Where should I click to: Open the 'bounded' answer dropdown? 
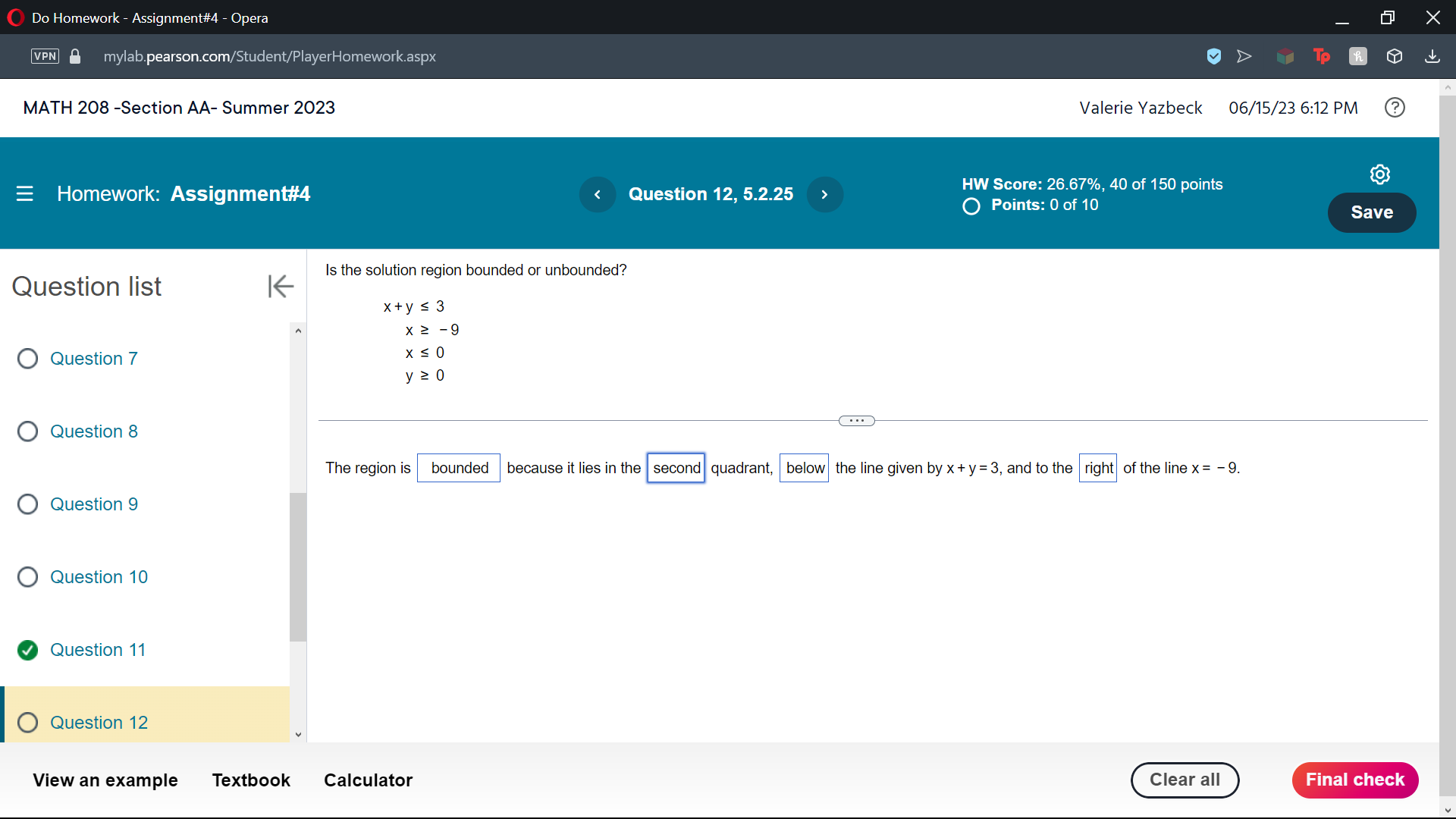pyautogui.click(x=458, y=468)
